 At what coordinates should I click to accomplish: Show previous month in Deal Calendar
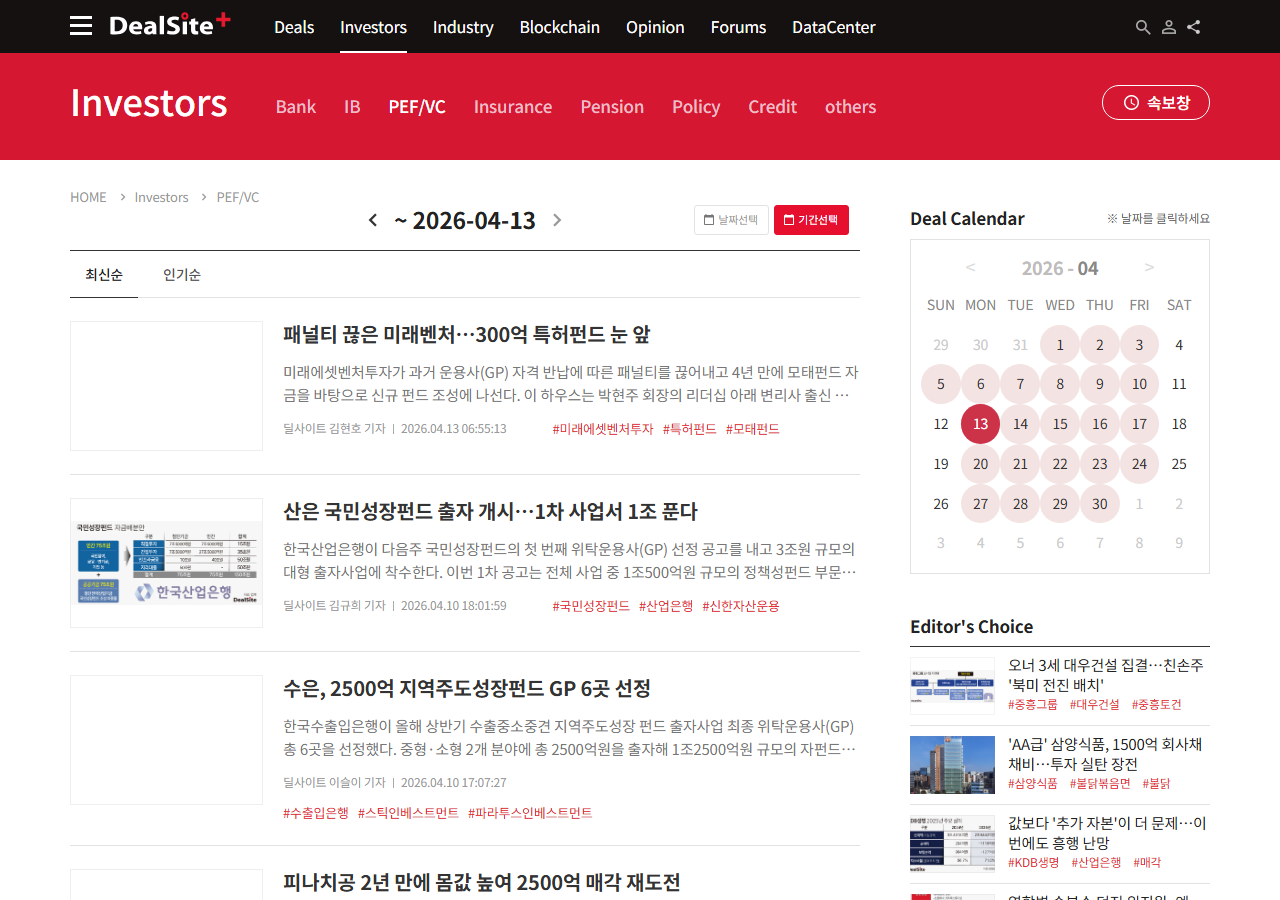970,267
